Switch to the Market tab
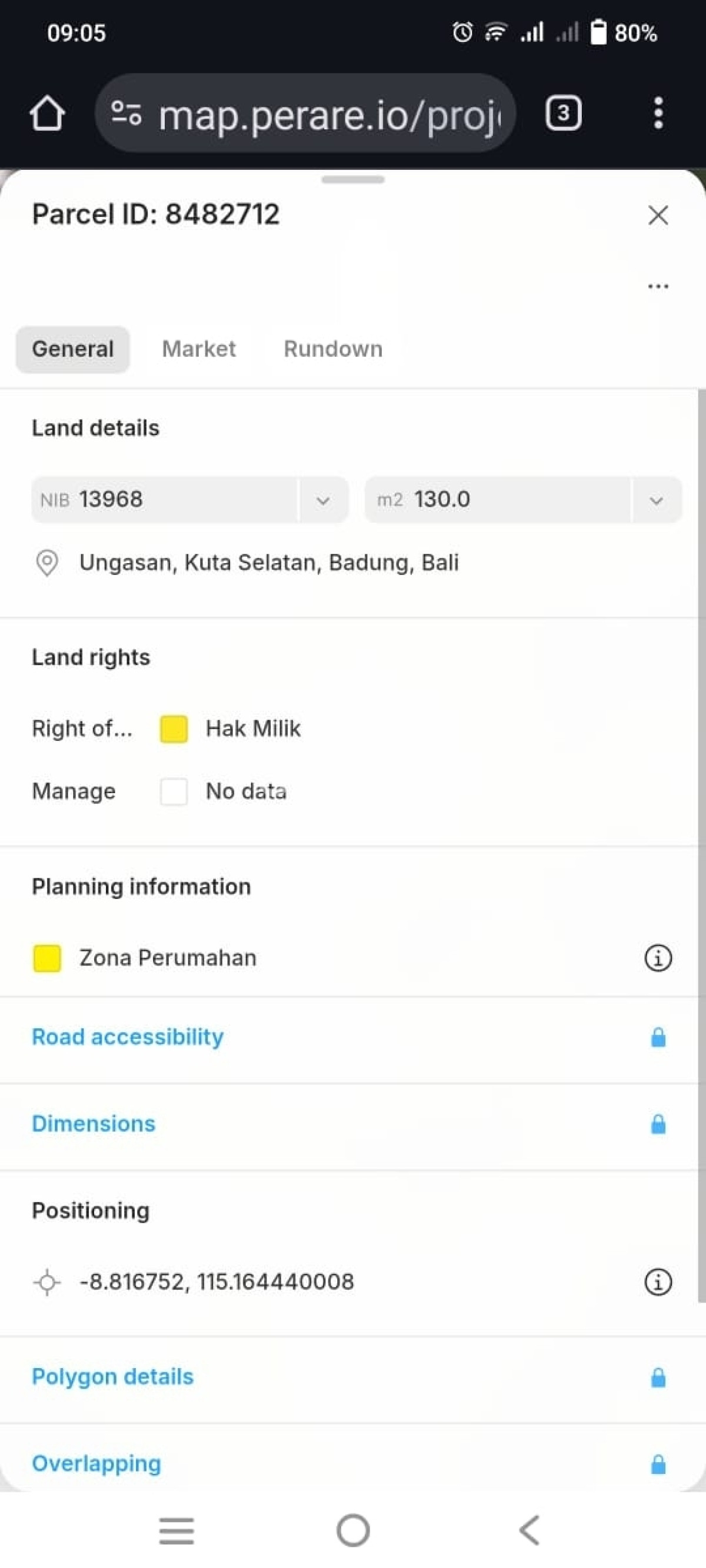This screenshot has width=706, height=1568. (199, 349)
